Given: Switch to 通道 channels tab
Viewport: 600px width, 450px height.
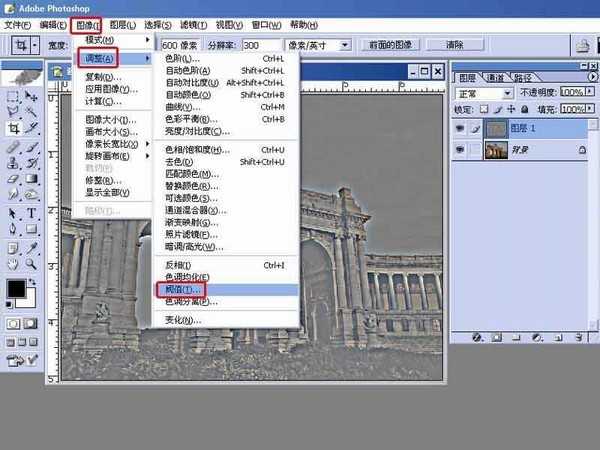Looking at the screenshot, I should click(x=495, y=78).
